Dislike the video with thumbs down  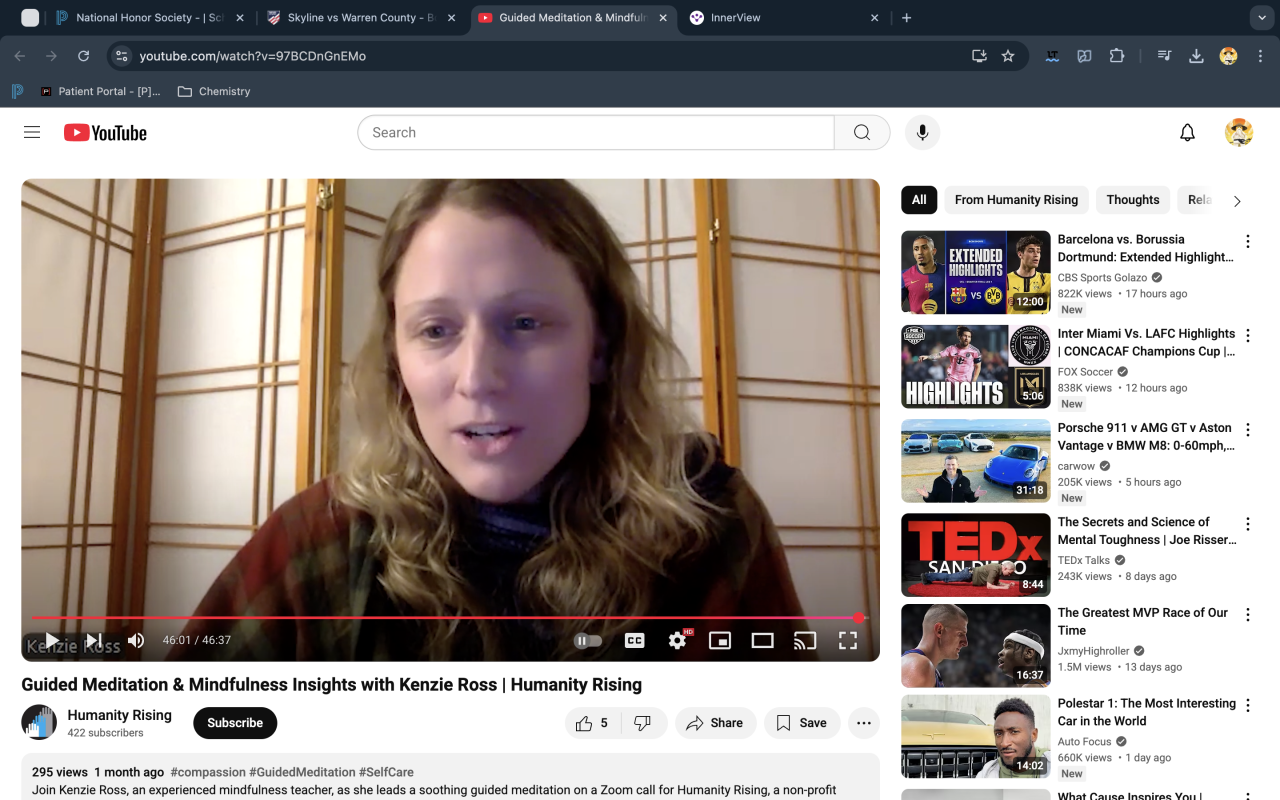(644, 723)
